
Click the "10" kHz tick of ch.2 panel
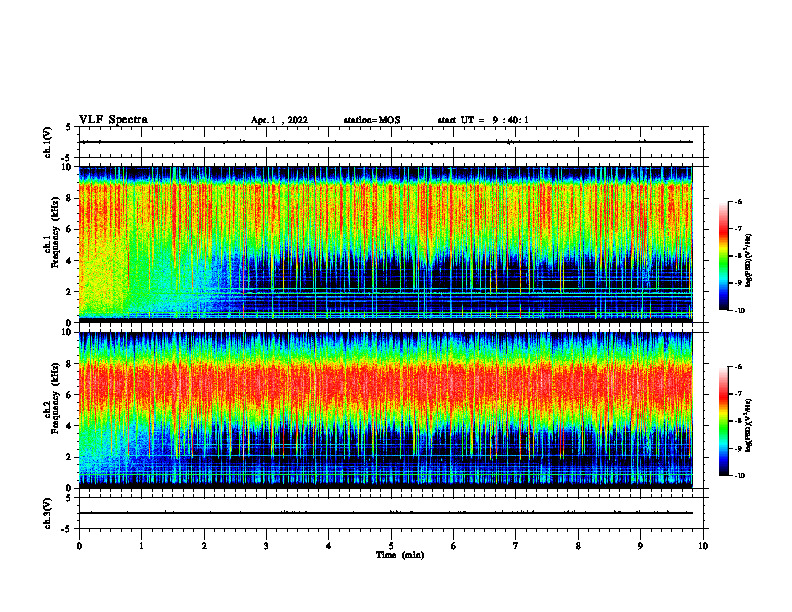[67, 332]
